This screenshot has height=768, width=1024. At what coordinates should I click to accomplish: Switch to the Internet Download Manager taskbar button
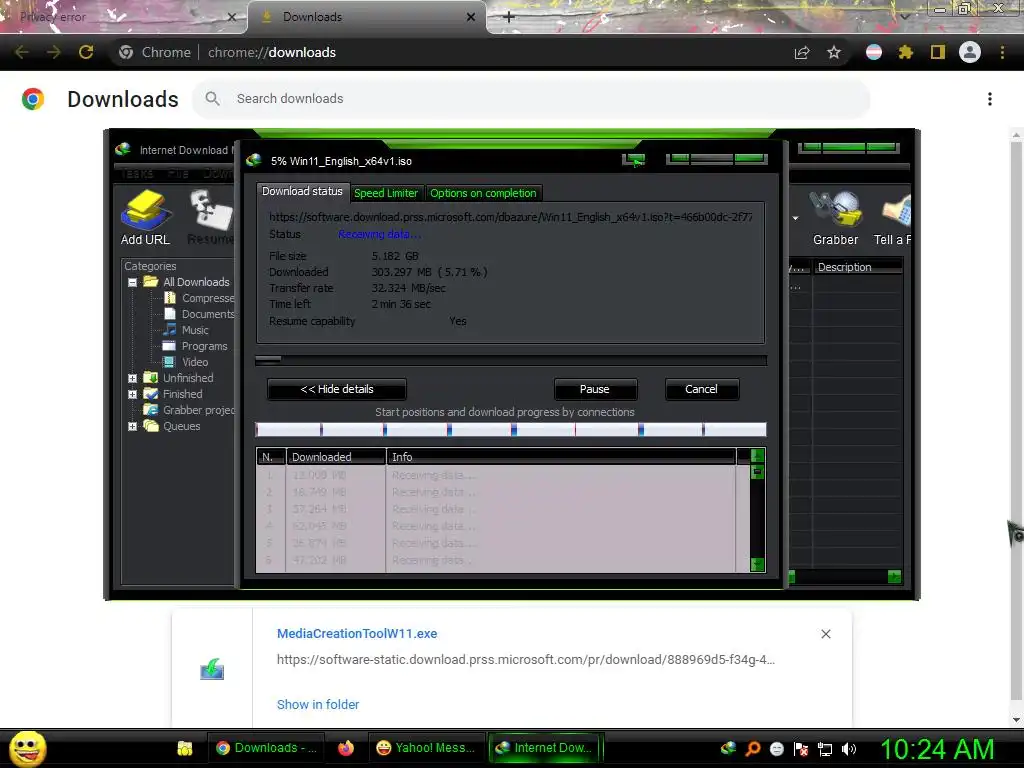(545, 748)
